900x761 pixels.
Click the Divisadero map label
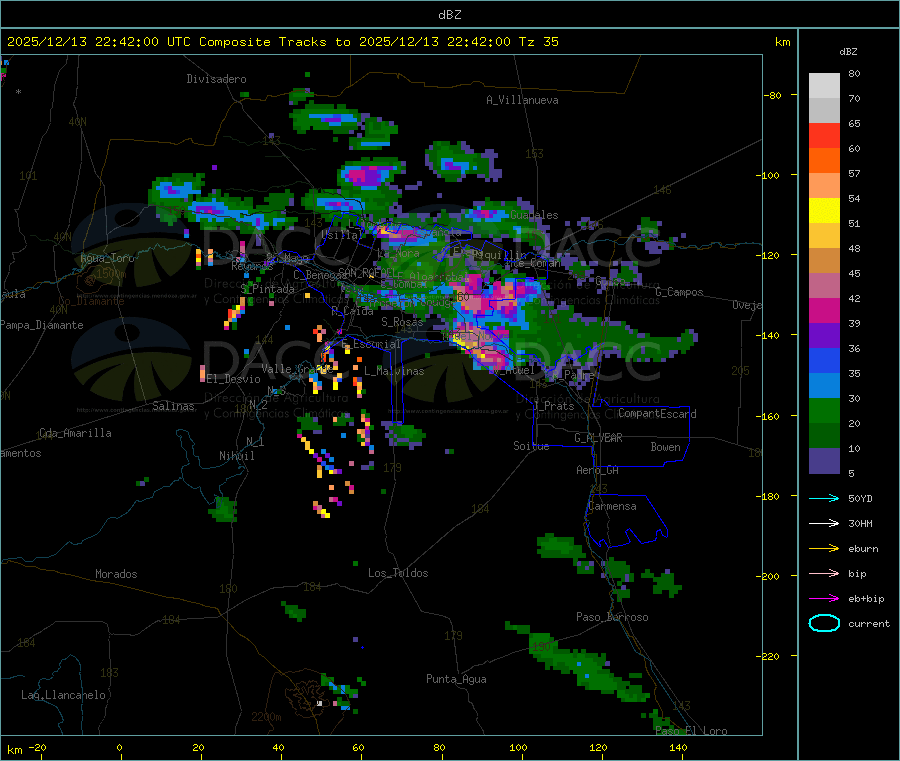coord(216,79)
